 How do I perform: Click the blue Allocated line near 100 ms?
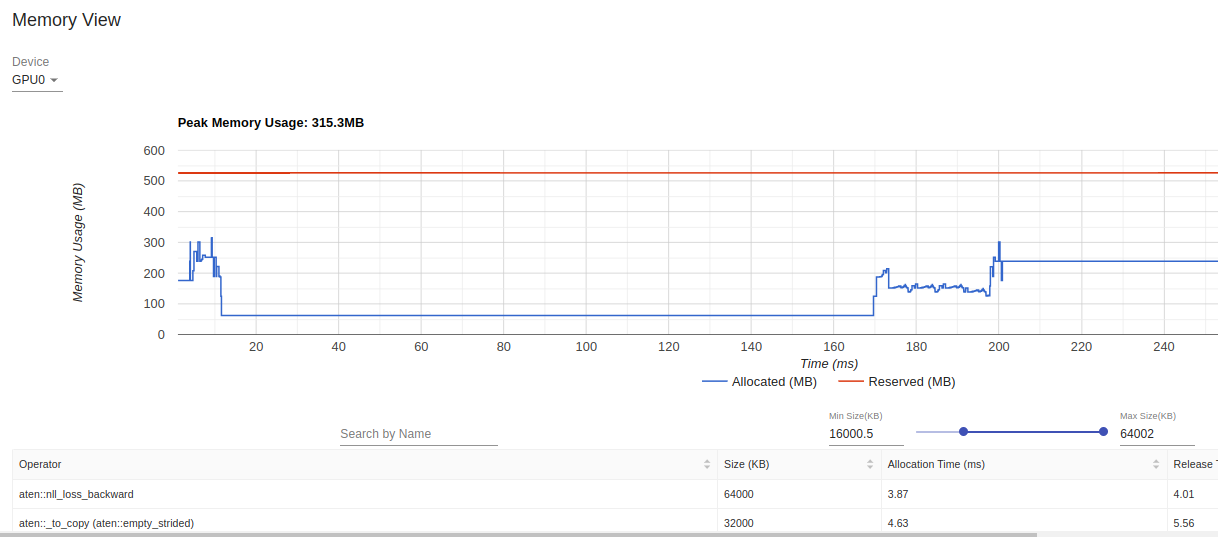point(586,316)
